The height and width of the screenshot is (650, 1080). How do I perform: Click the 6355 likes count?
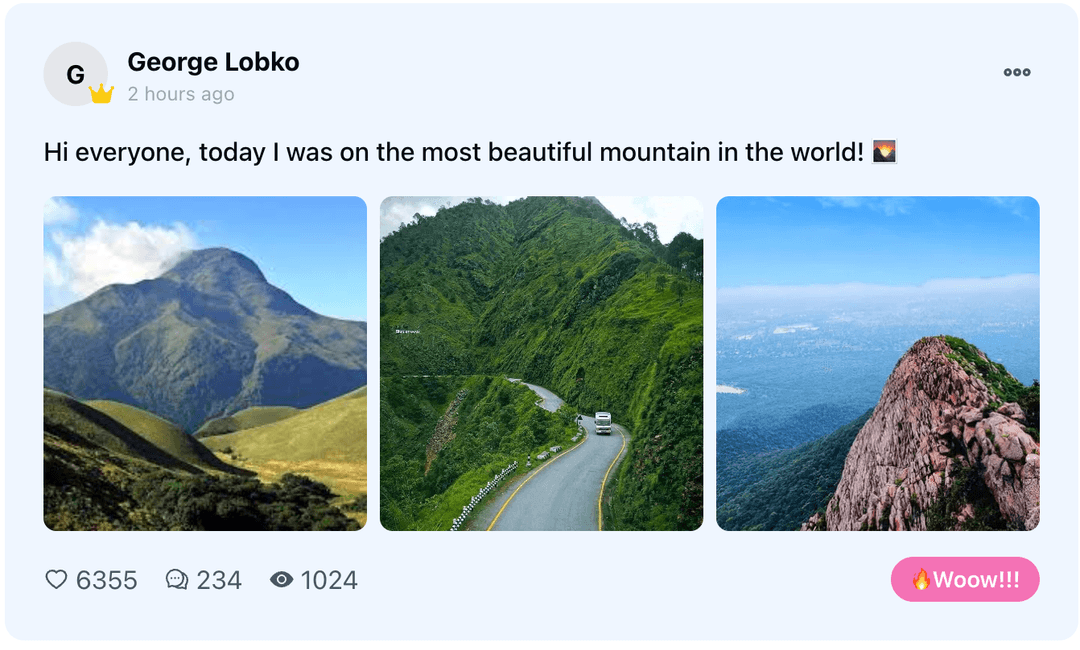(107, 580)
